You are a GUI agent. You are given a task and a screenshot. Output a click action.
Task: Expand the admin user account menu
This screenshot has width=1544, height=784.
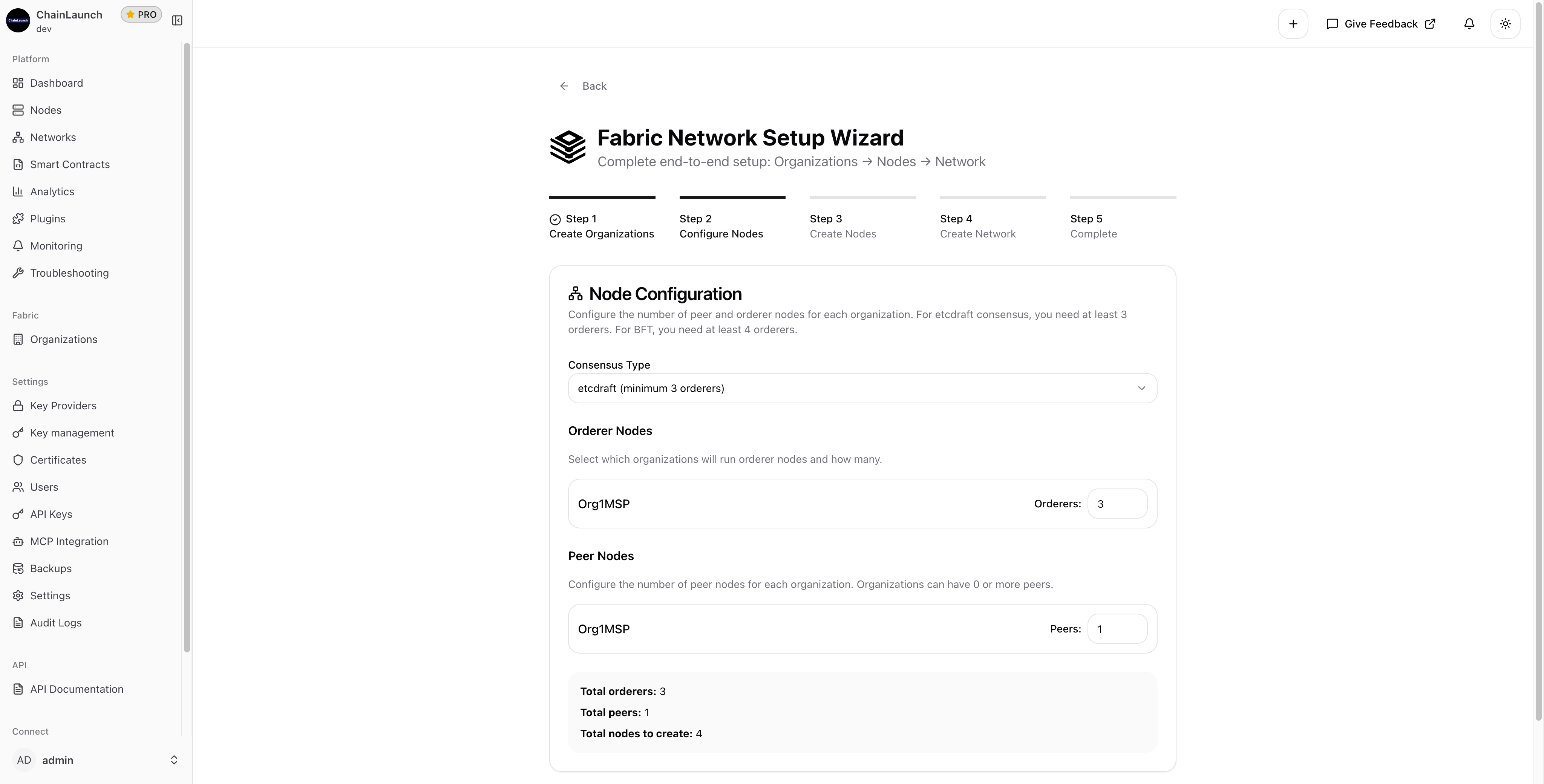(96, 760)
